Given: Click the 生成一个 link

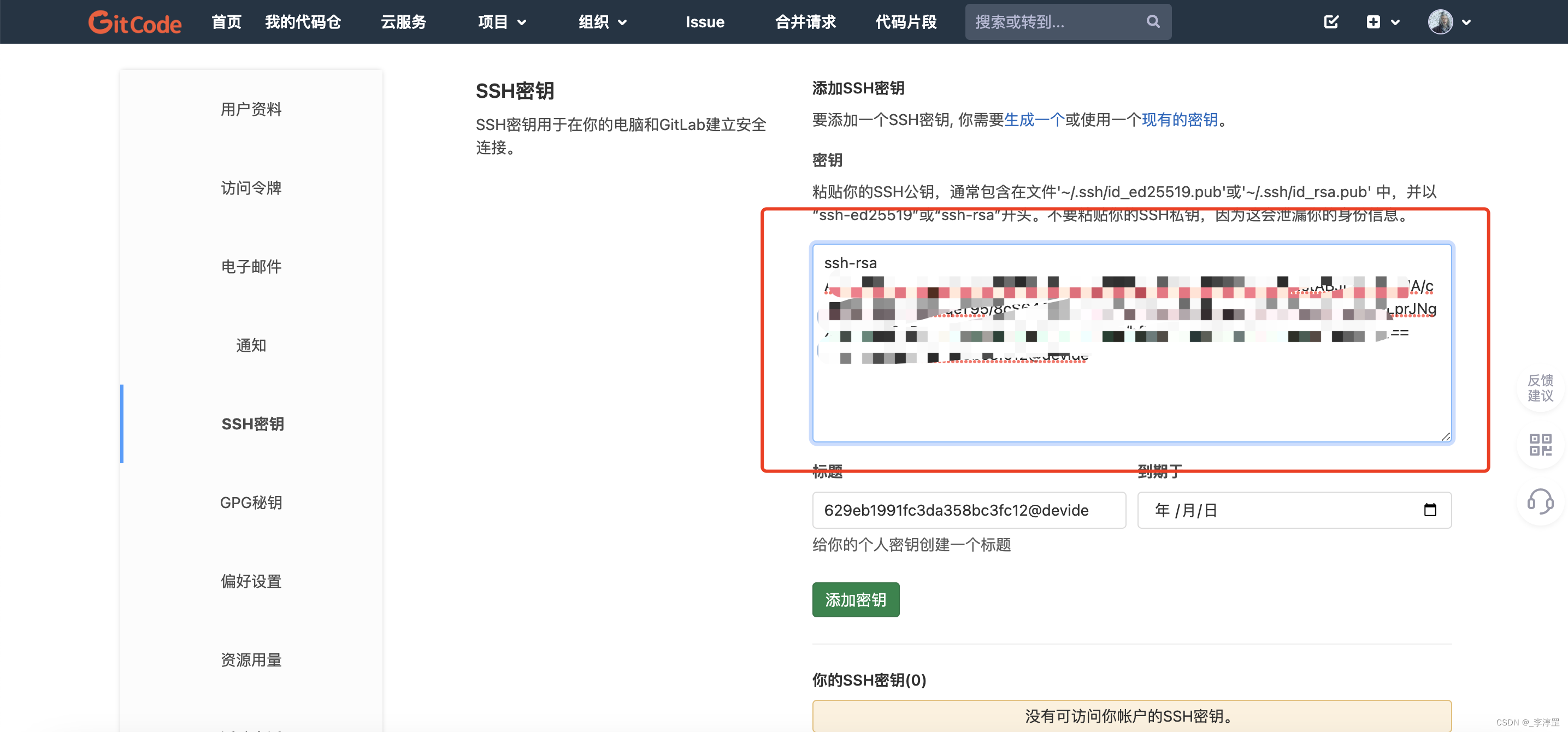Looking at the screenshot, I should (x=1034, y=120).
